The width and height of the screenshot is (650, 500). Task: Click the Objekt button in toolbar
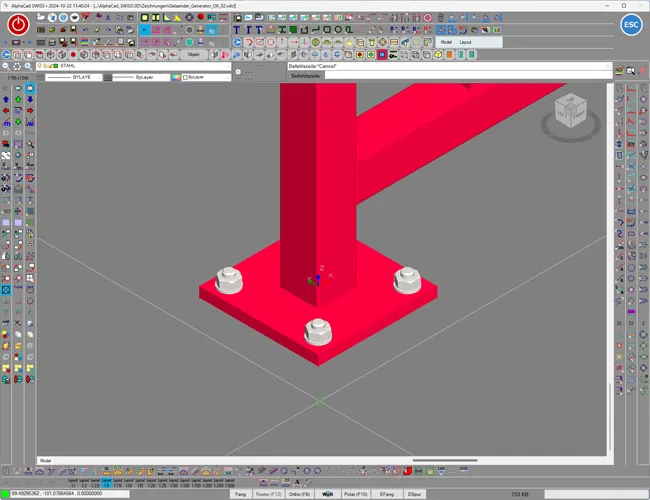193,54
